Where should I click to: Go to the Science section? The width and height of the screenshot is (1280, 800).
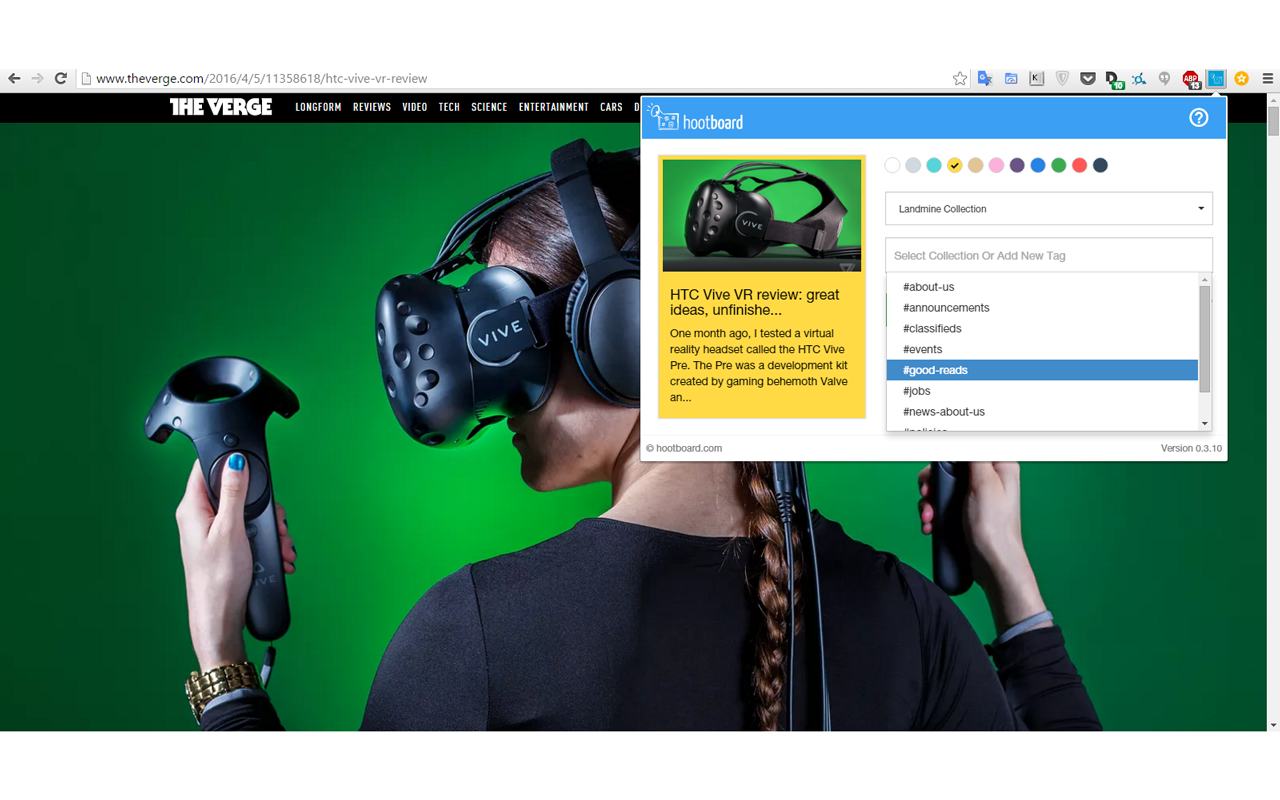click(x=489, y=107)
